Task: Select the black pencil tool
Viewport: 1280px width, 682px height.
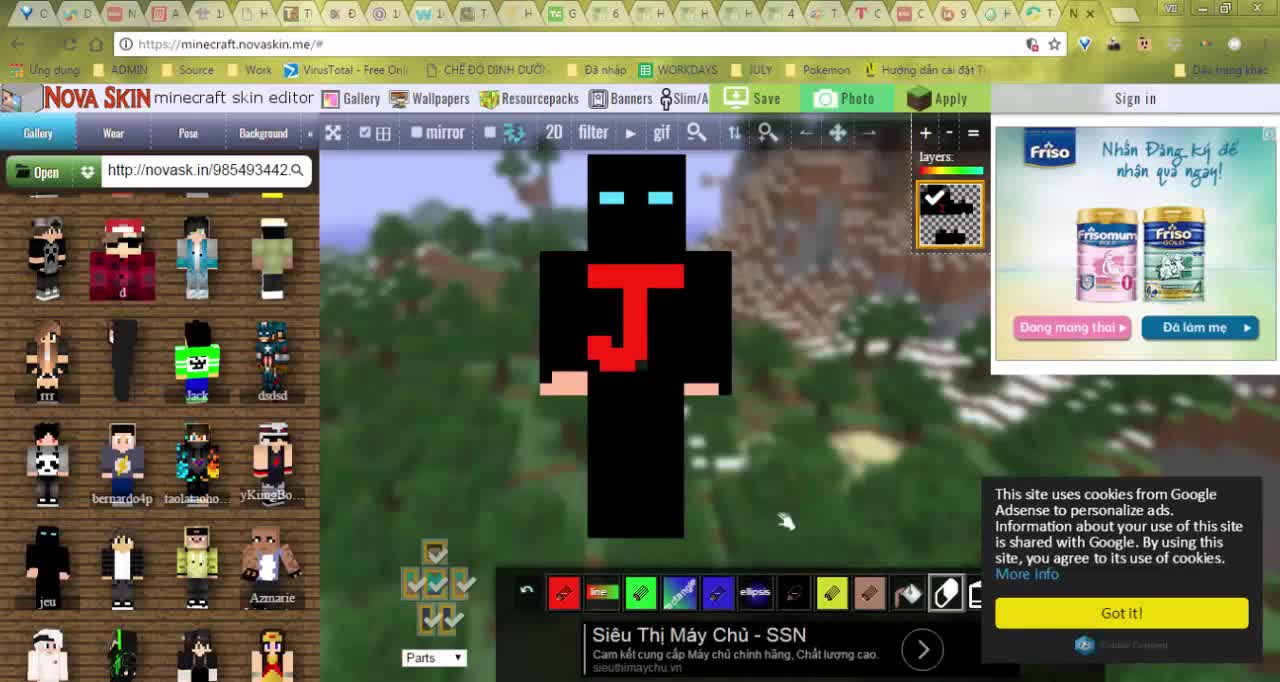Action: click(794, 593)
